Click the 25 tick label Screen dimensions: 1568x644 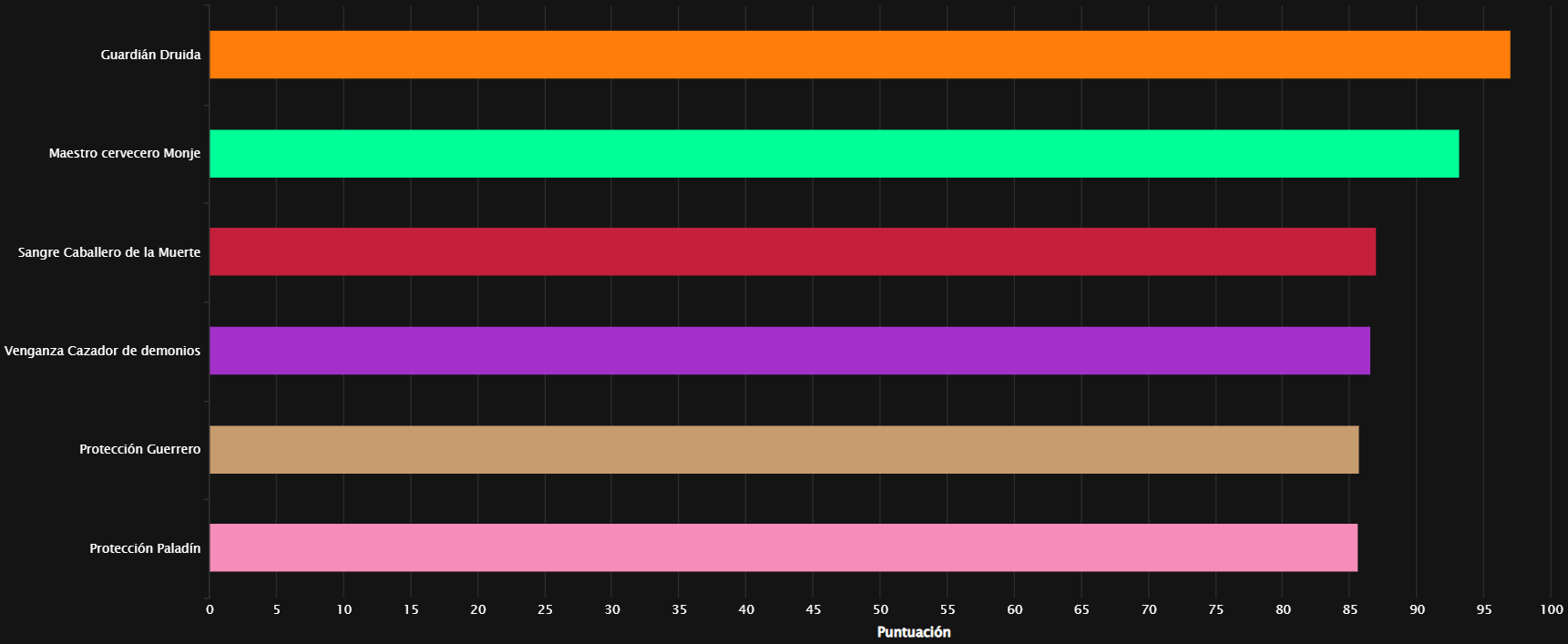pyautogui.click(x=545, y=609)
